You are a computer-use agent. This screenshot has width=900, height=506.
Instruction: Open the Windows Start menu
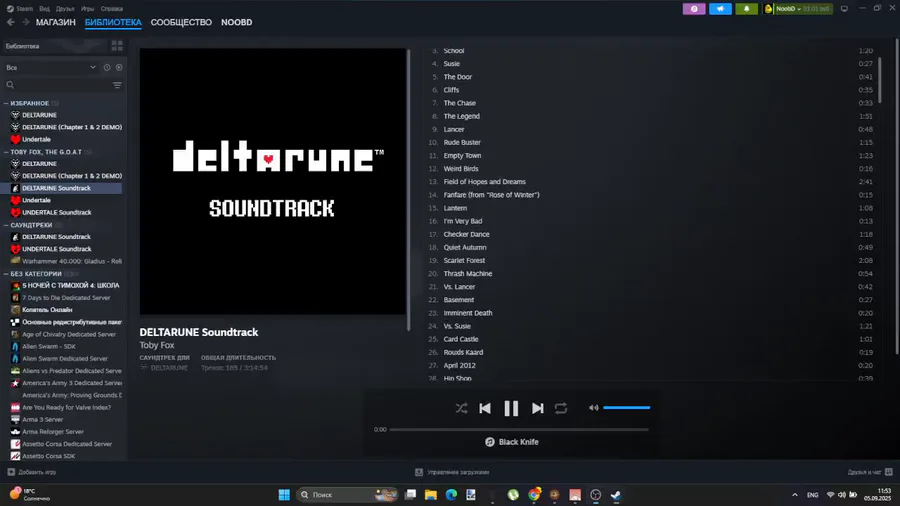(284, 495)
